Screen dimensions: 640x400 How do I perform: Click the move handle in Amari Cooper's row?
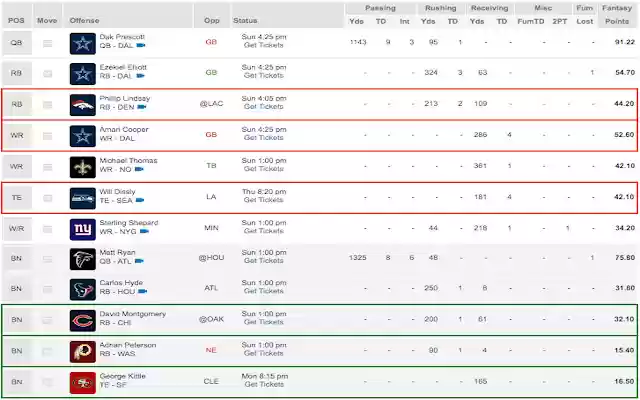coord(48,136)
